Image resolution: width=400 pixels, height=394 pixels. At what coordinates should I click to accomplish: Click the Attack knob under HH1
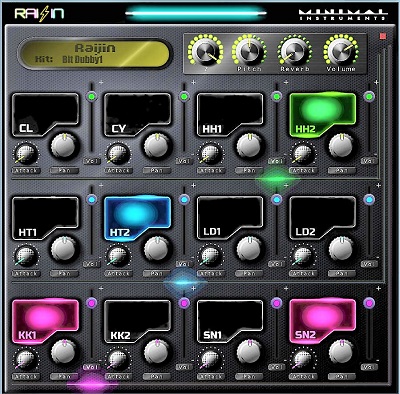point(211,154)
